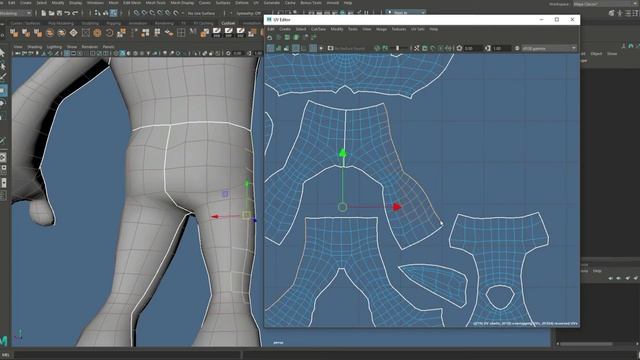Toggle Channel Box sidebar icon at top right
The image size is (640, 360).
636,13
